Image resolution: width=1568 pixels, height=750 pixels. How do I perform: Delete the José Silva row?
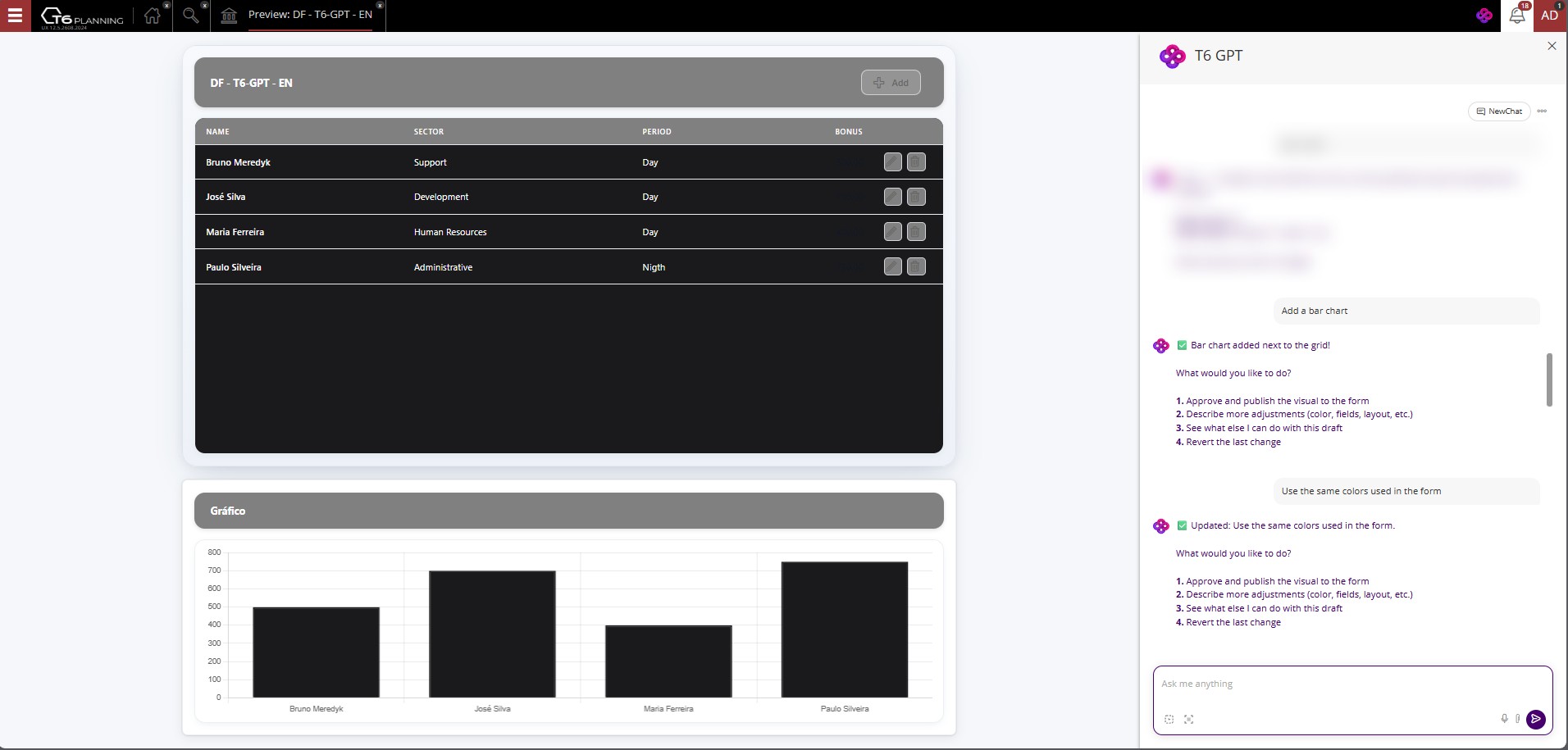click(916, 197)
